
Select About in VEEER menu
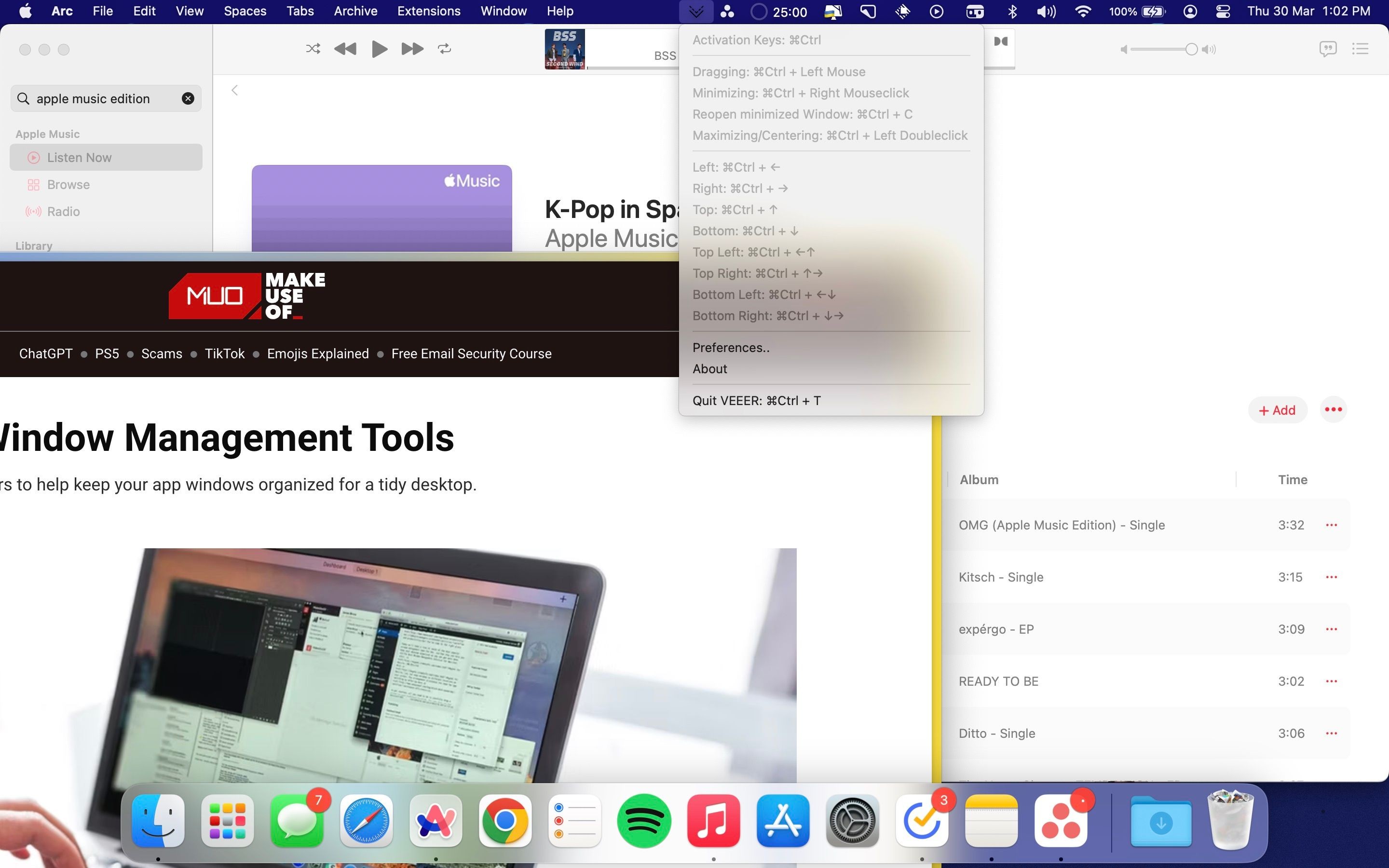click(709, 368)
